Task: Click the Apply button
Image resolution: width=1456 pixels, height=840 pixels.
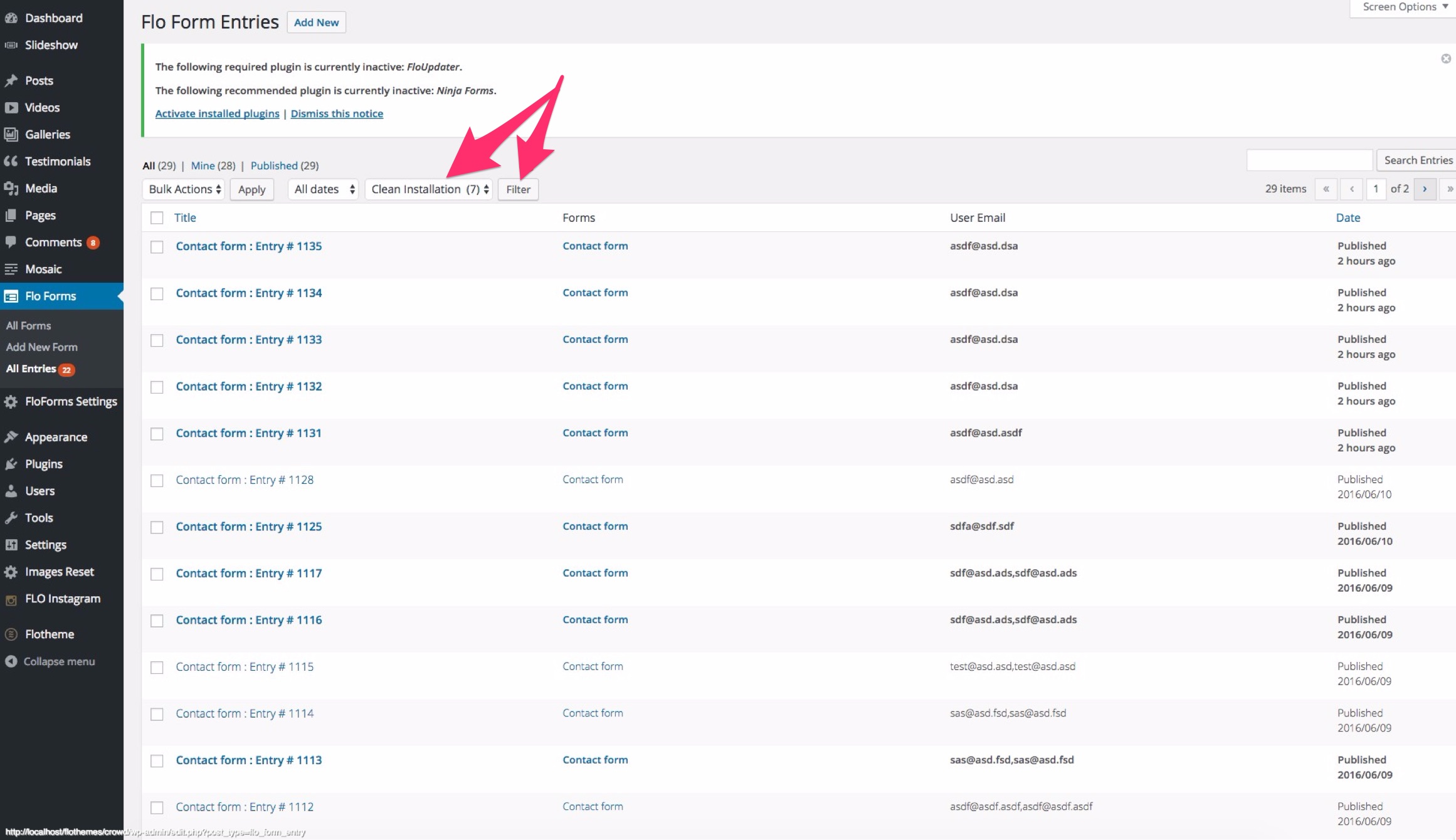Action: (251, 189)
